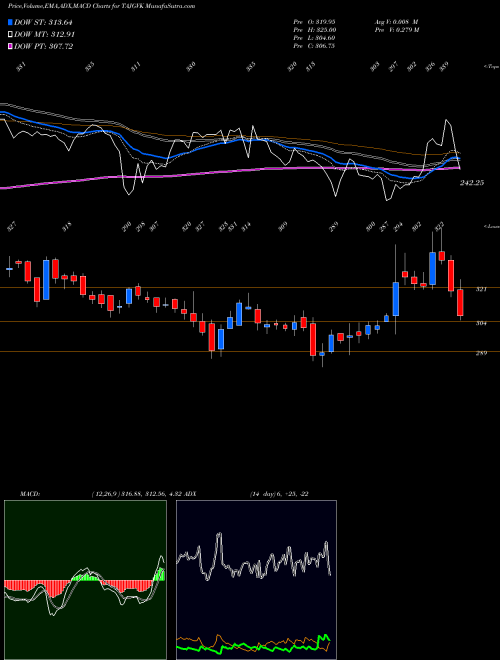Select the 'DOW PT: 307.72' label
Viewport: 500px width, 660px height.
pos(43,46)
